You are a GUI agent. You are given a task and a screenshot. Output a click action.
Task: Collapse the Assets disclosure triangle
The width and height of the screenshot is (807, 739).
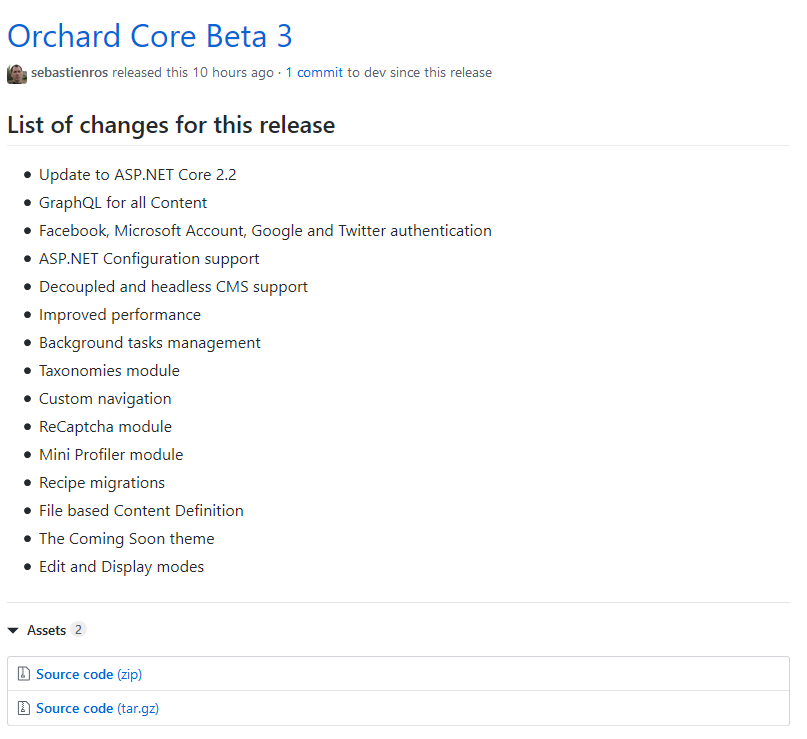pyautogui.click(x=13, y=630)
